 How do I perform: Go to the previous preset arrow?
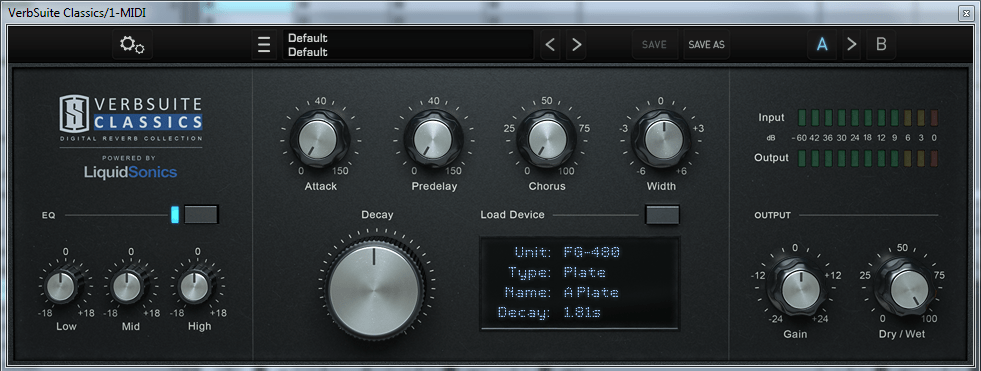pos(550,44)
